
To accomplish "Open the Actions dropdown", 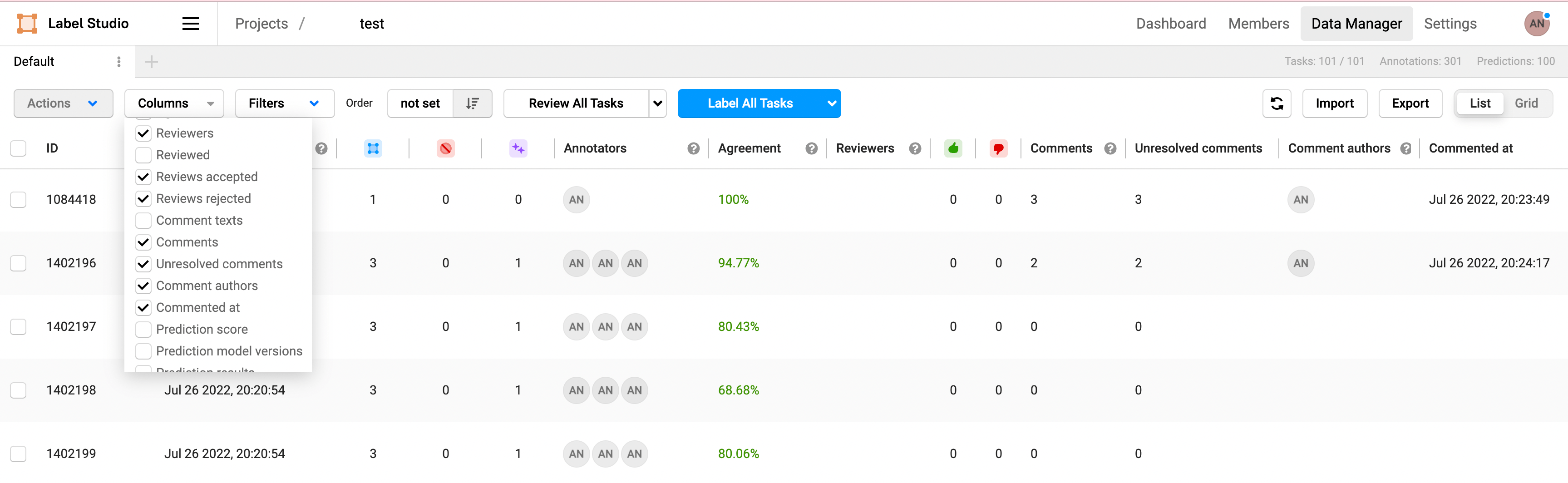I will click(x=63, y=103).
